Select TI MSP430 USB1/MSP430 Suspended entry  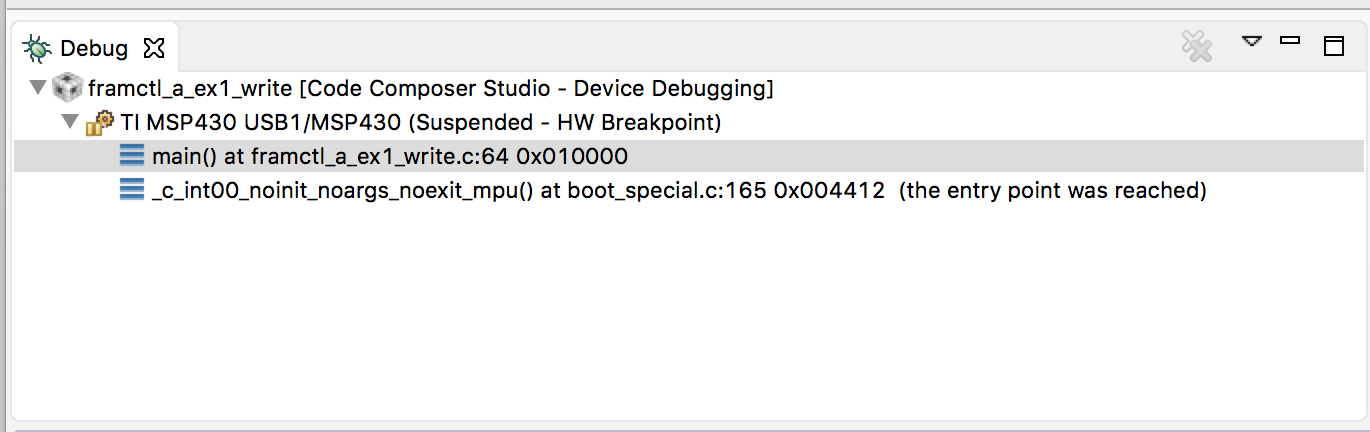(421, 122)
